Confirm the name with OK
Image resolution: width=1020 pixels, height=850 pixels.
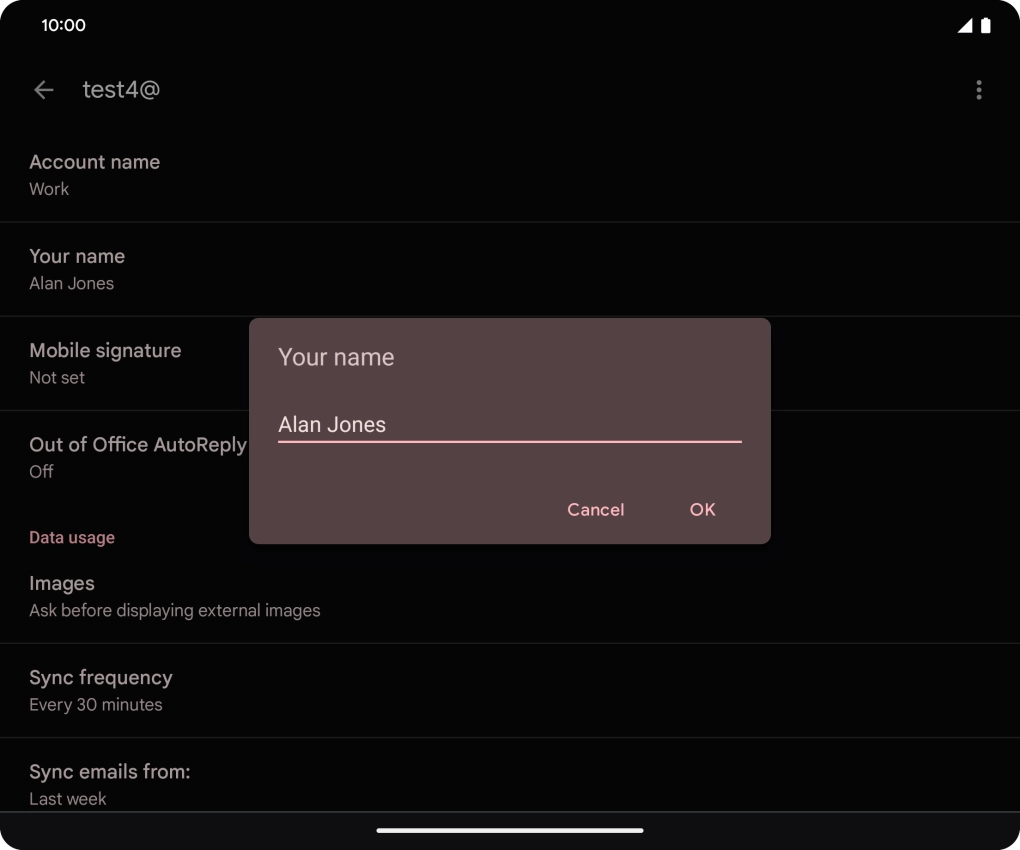tap(702, 510)
